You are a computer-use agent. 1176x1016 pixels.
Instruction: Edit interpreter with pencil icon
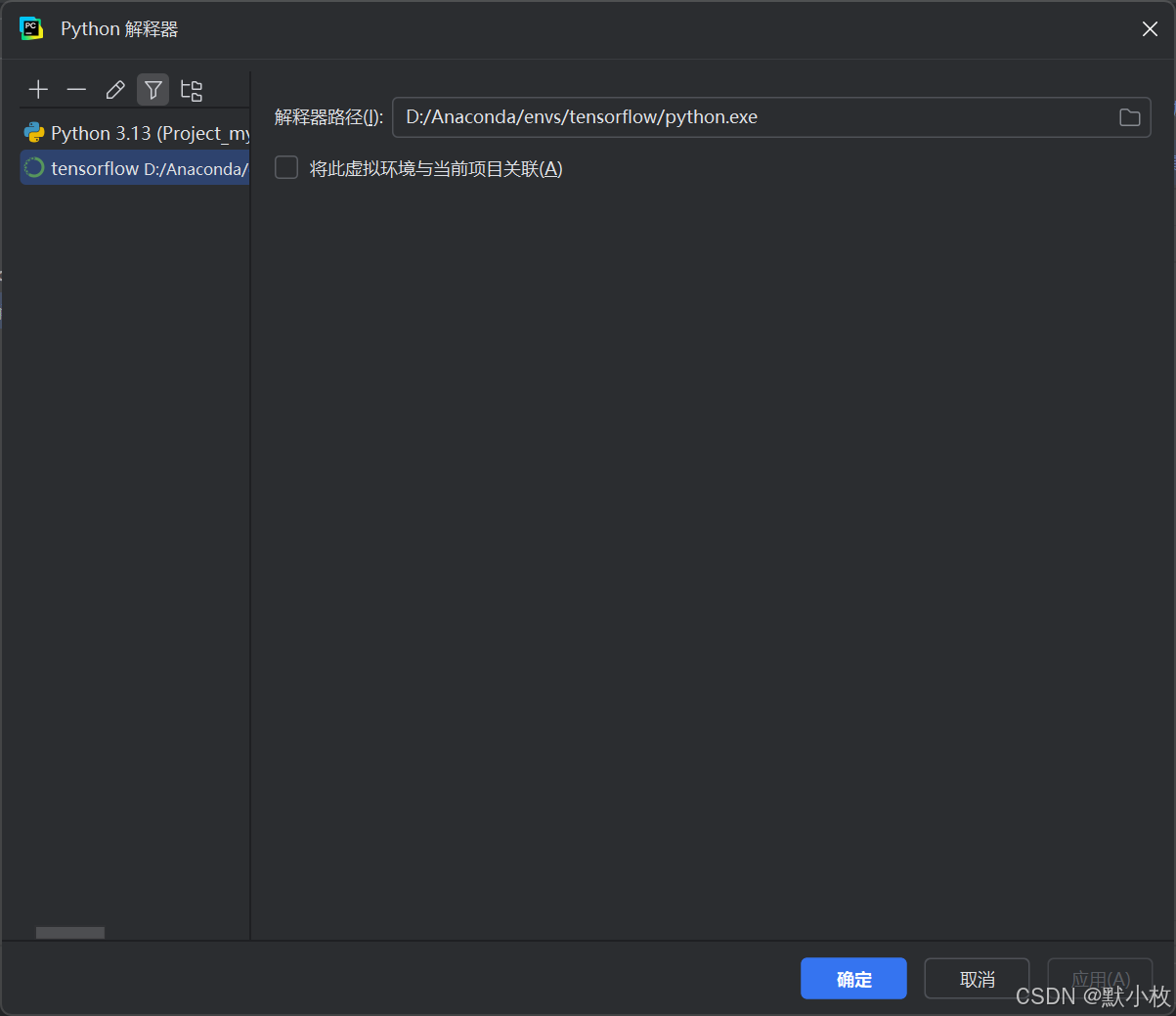click(x=115, y=90)
